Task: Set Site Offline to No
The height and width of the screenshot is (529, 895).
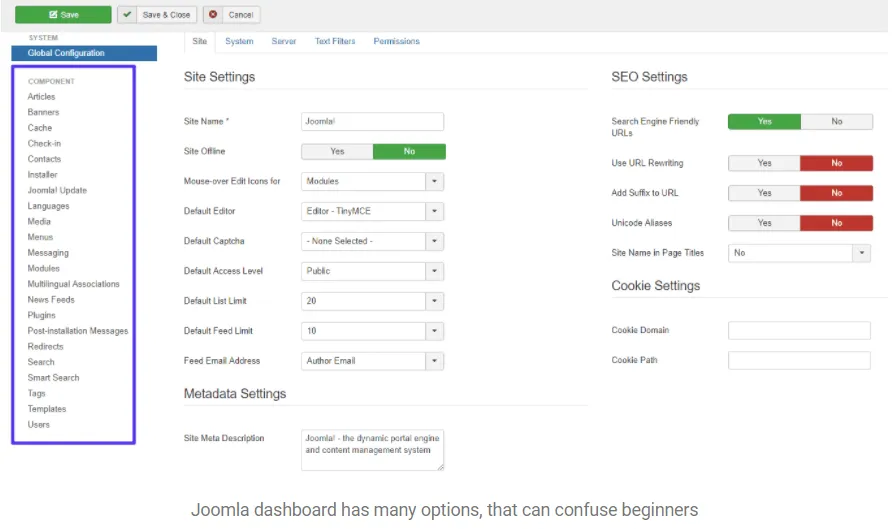Action: pos(409,151)
